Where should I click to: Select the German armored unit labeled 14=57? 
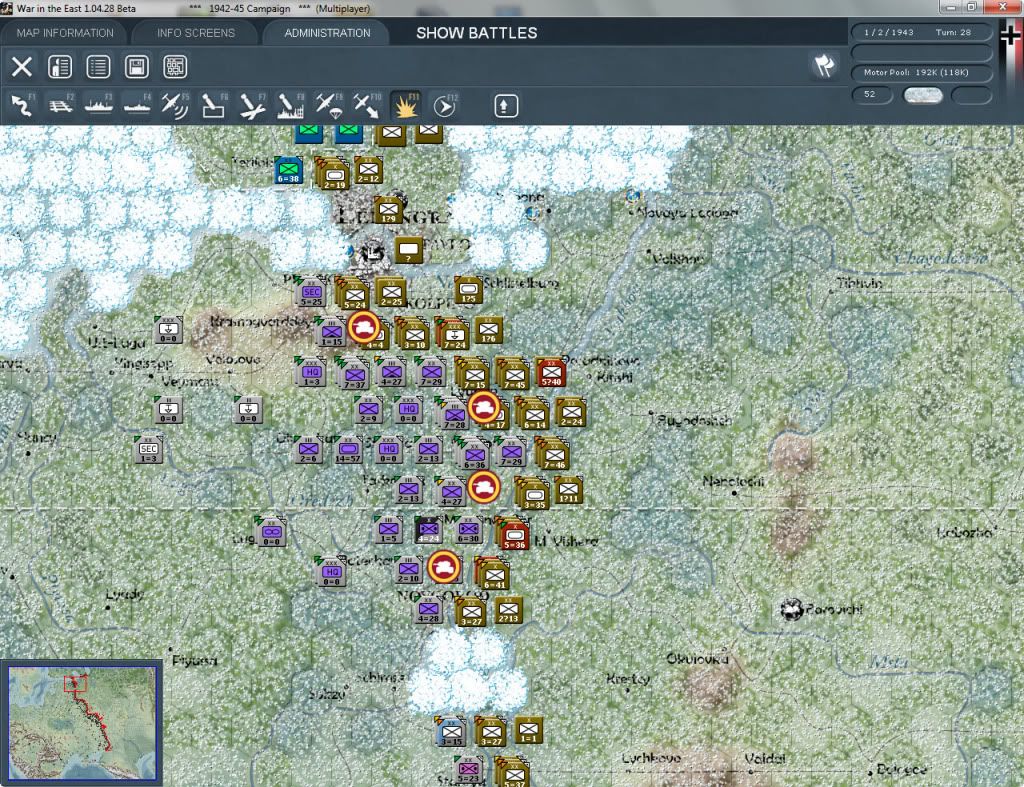[348, 450]
